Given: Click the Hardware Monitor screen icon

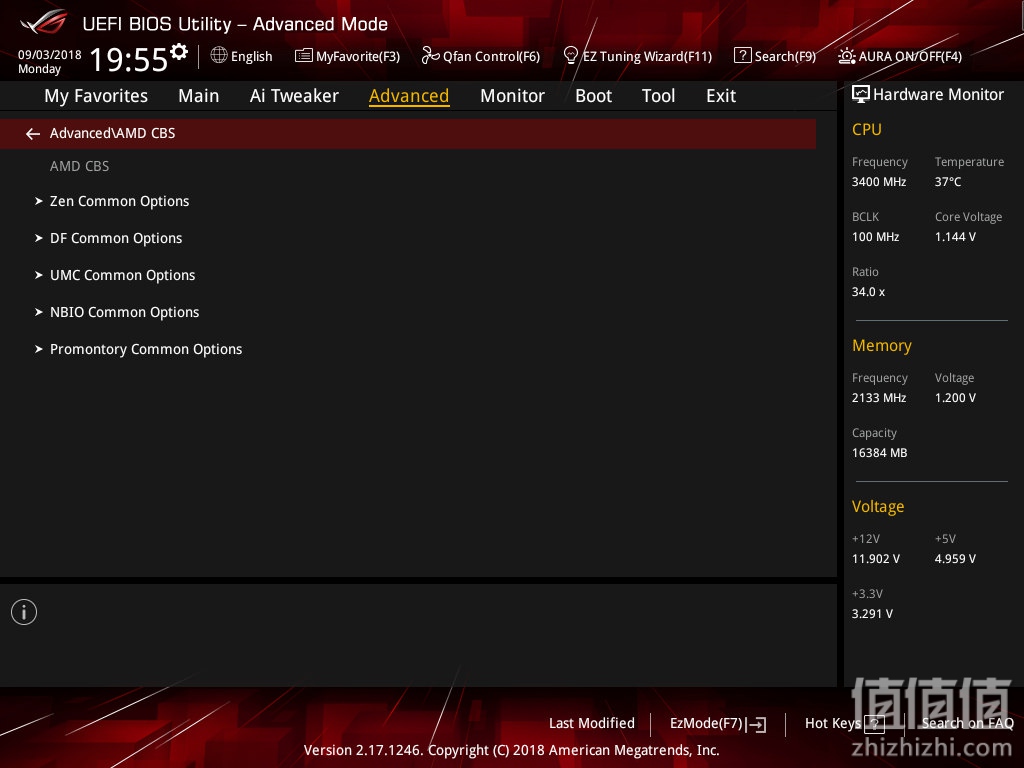Looking at the screenshot, I should coord(861,95).
